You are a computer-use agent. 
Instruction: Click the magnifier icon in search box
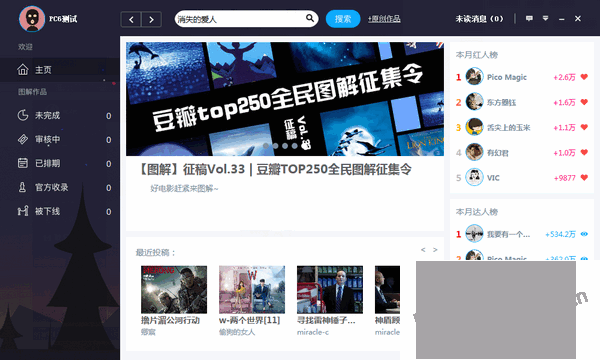tap(310, 18)
